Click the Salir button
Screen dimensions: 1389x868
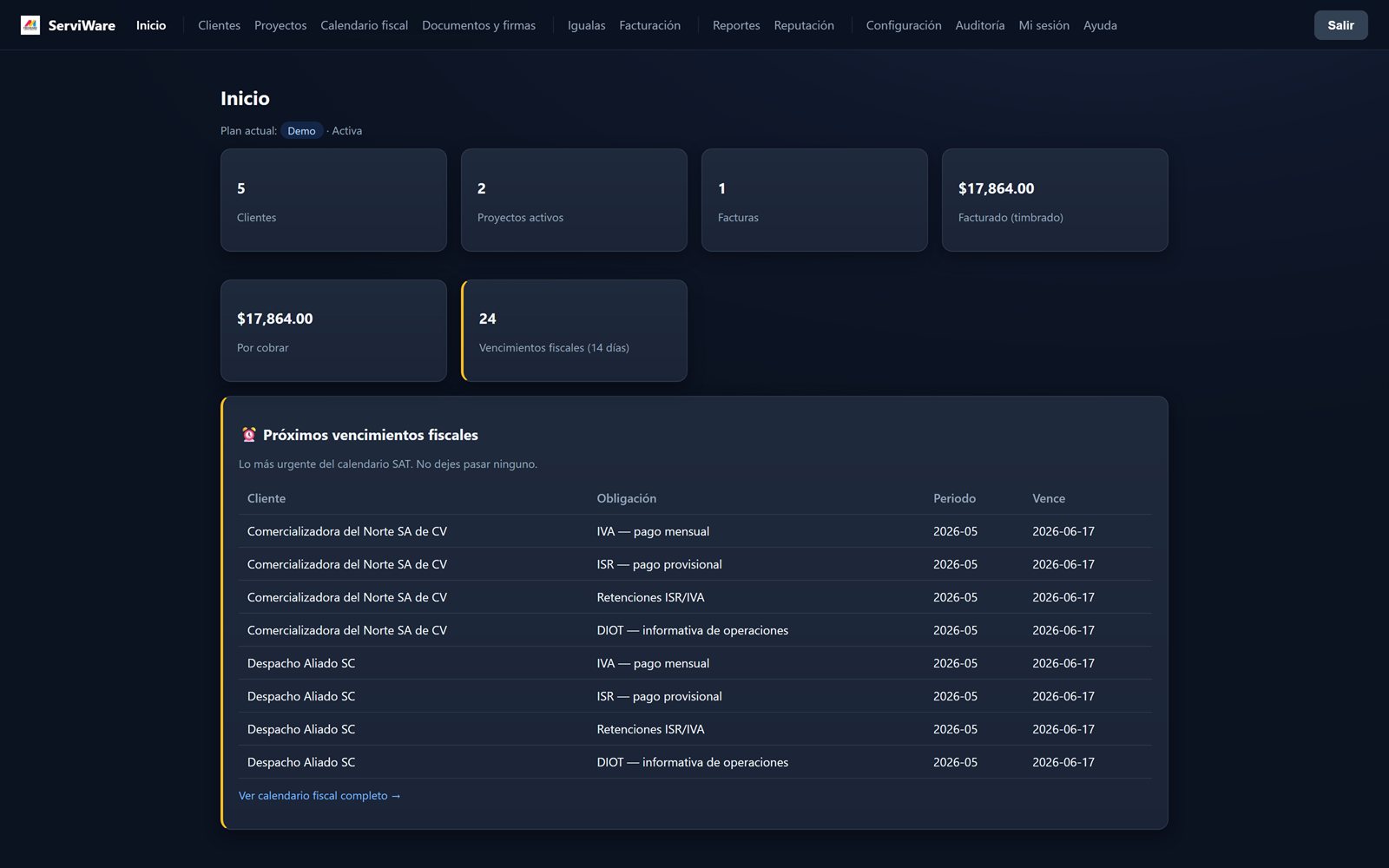[1340, 25]
